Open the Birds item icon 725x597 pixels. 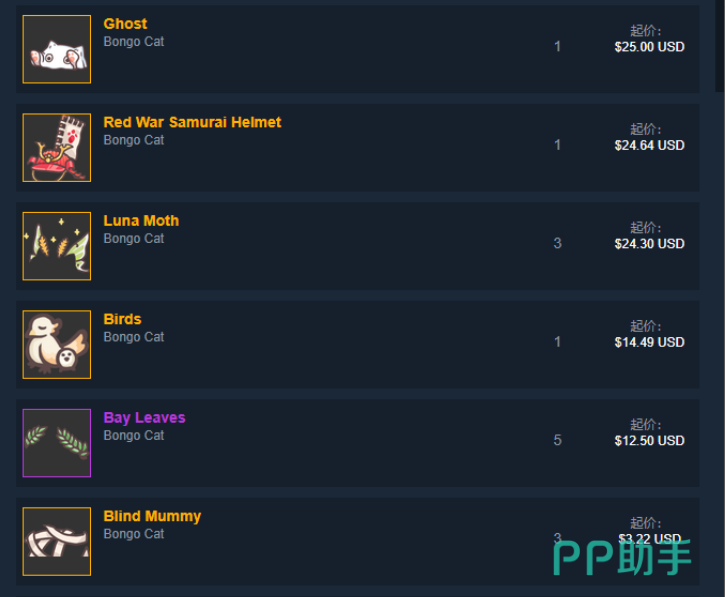(56, 345)
